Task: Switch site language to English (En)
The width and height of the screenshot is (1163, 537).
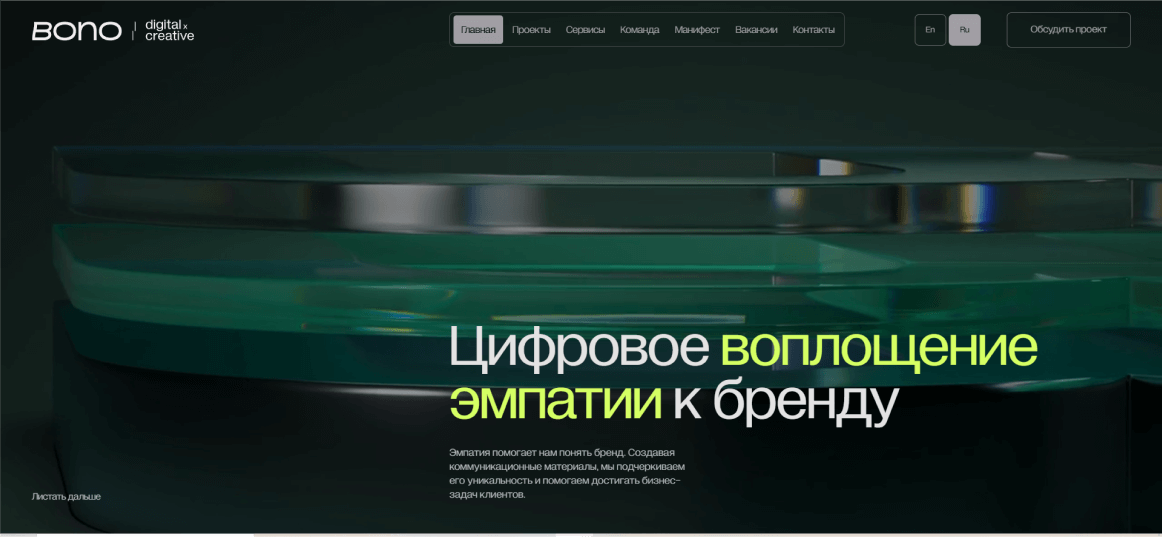Action: (930, 30)
